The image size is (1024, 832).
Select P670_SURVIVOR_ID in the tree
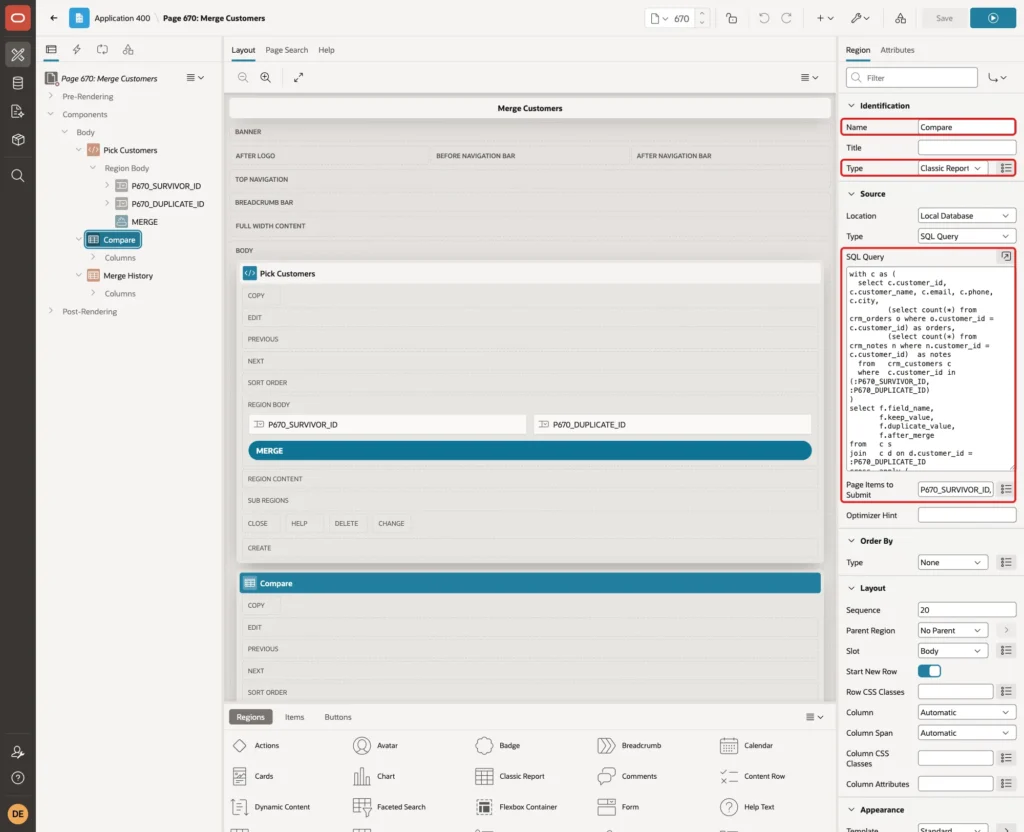pyautogui.click(x=166, y=186)
